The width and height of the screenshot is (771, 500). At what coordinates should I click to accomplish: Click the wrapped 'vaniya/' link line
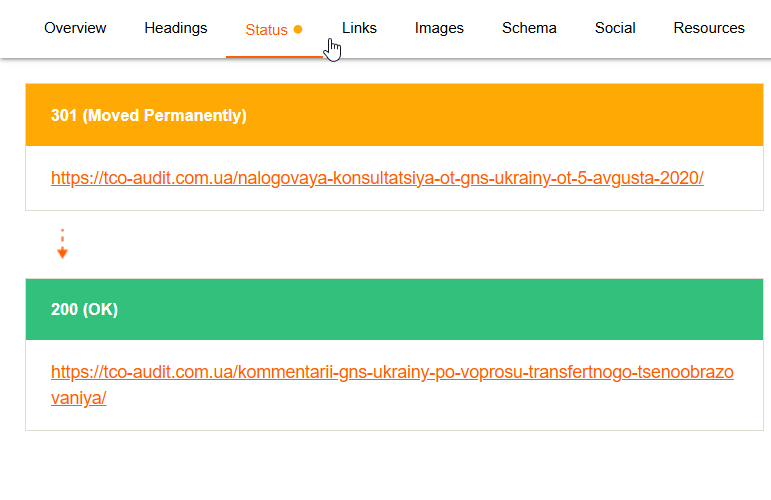[78, 397]
